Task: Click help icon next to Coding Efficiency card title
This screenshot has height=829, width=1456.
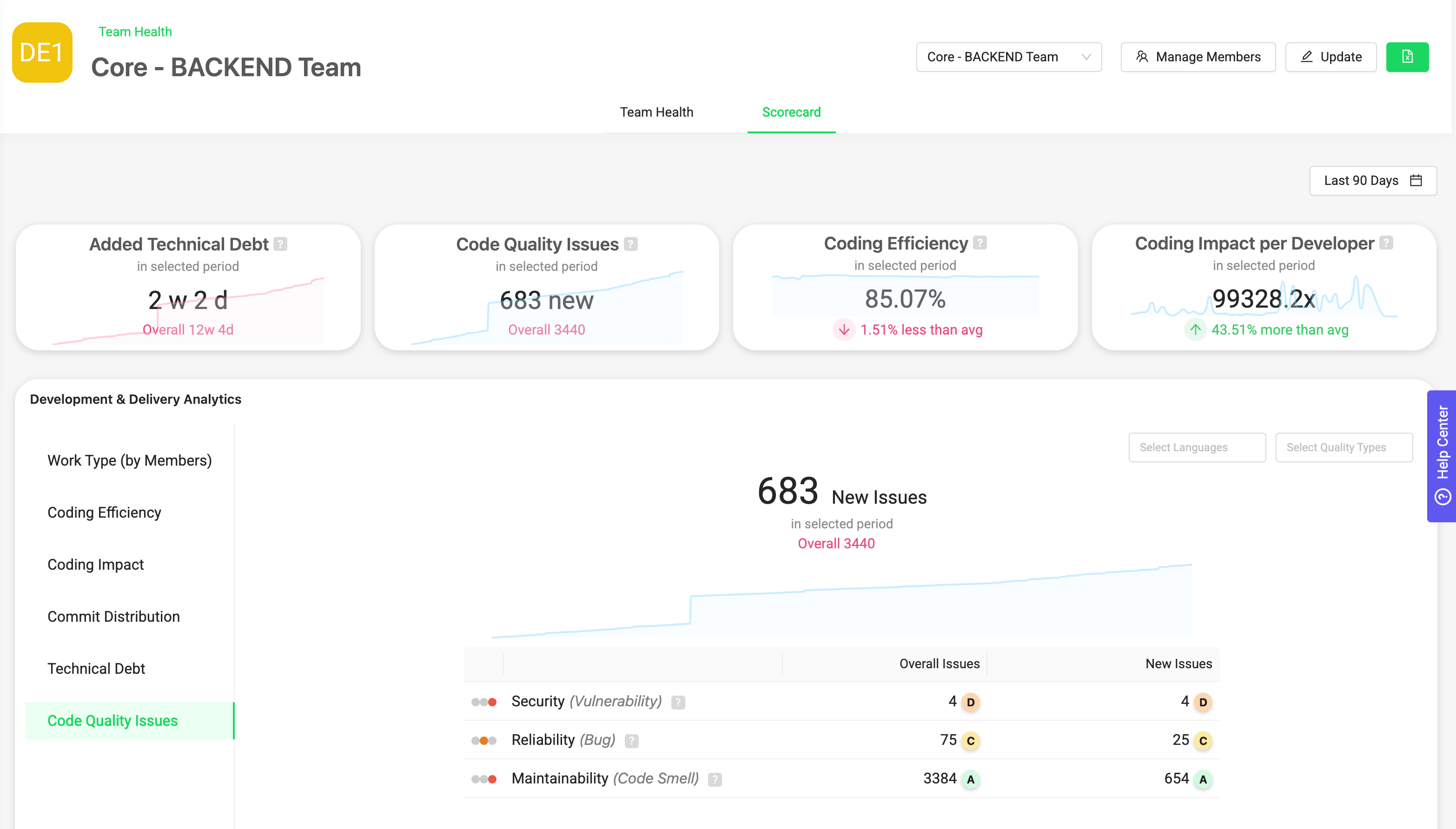Action: (979, 243)
